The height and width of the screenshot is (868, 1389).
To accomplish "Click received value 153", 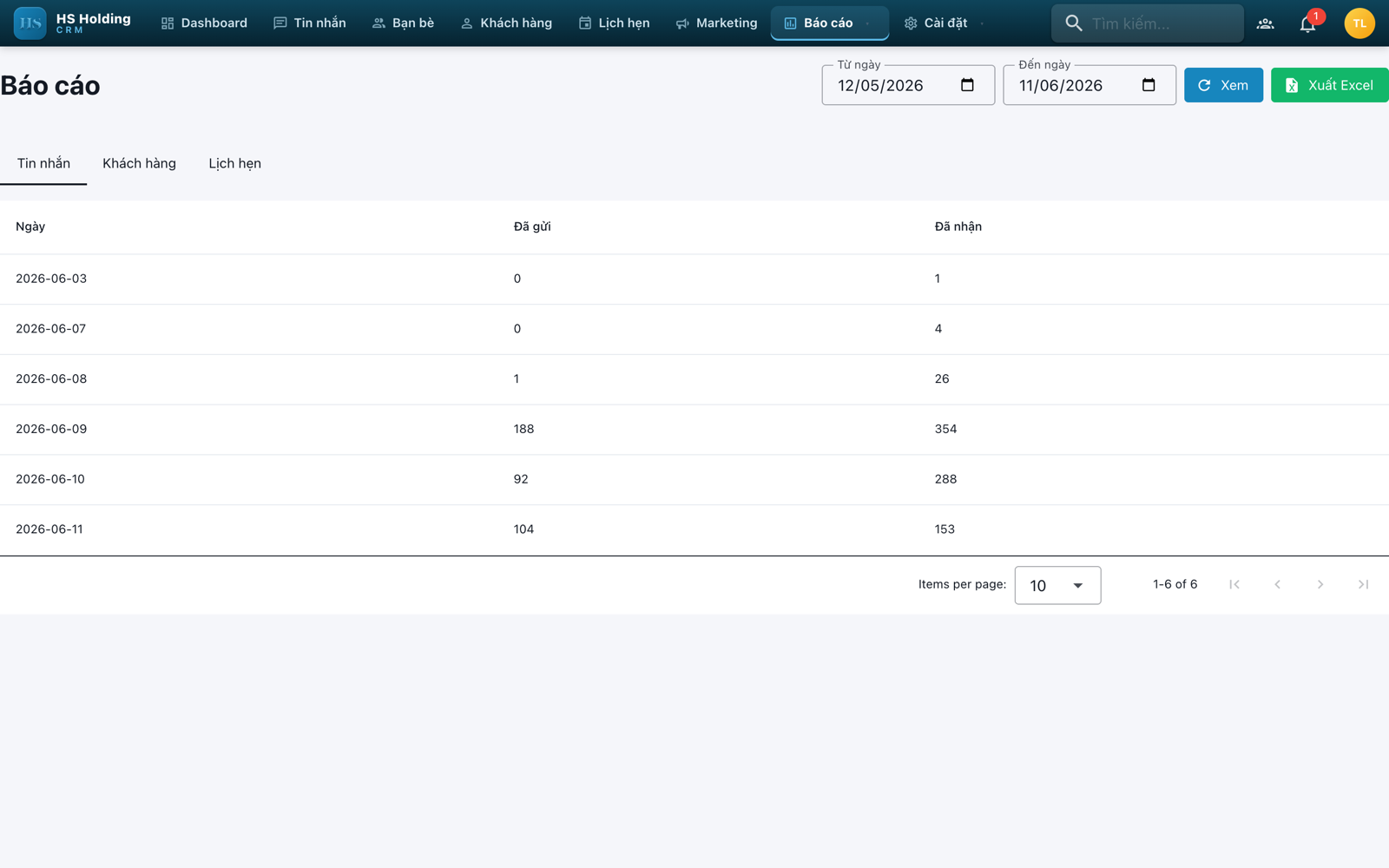I will (x=945, y=529).
